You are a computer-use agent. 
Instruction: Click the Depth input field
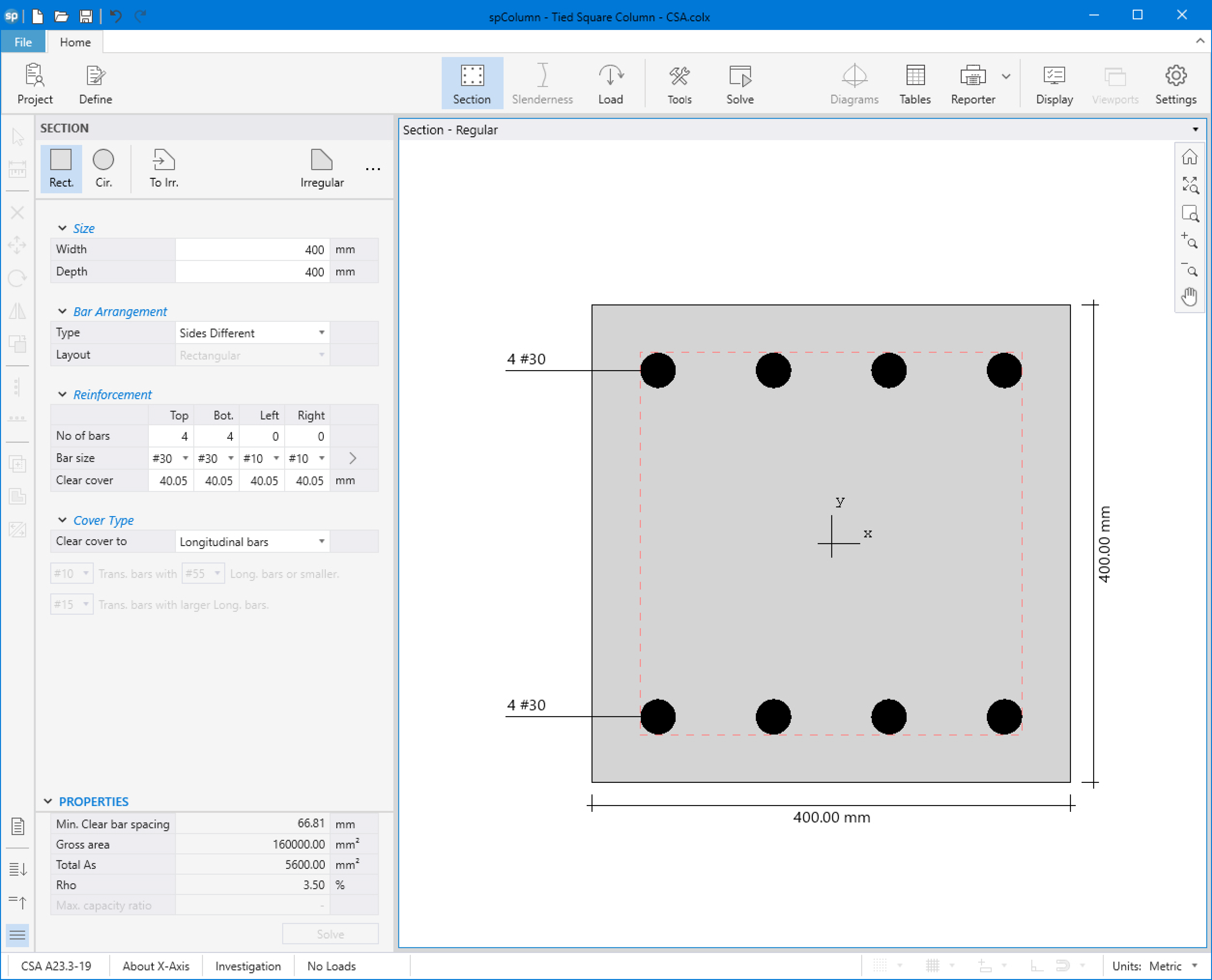[x=252, y=272]
